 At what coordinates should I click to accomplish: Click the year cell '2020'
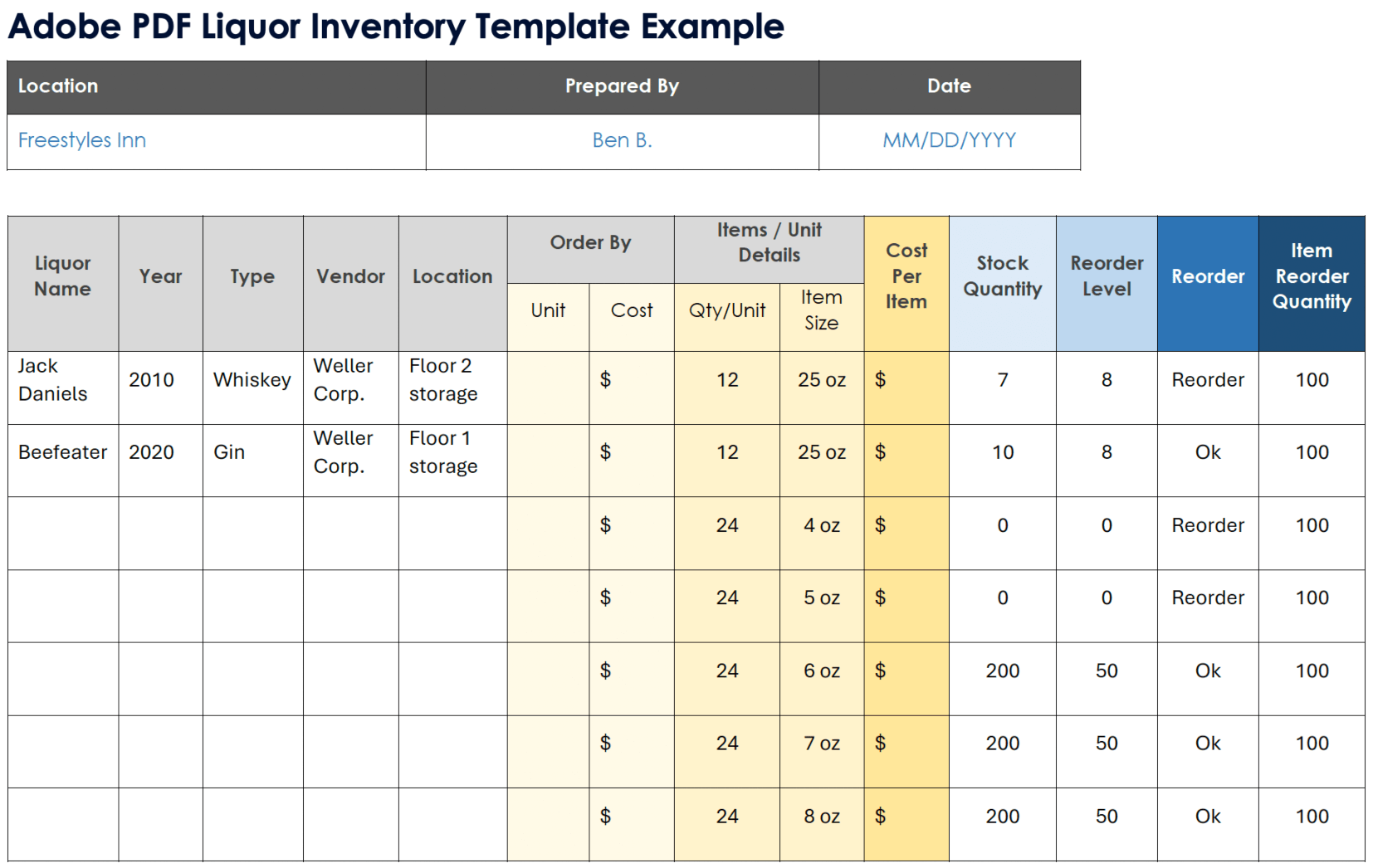point(160,461)
